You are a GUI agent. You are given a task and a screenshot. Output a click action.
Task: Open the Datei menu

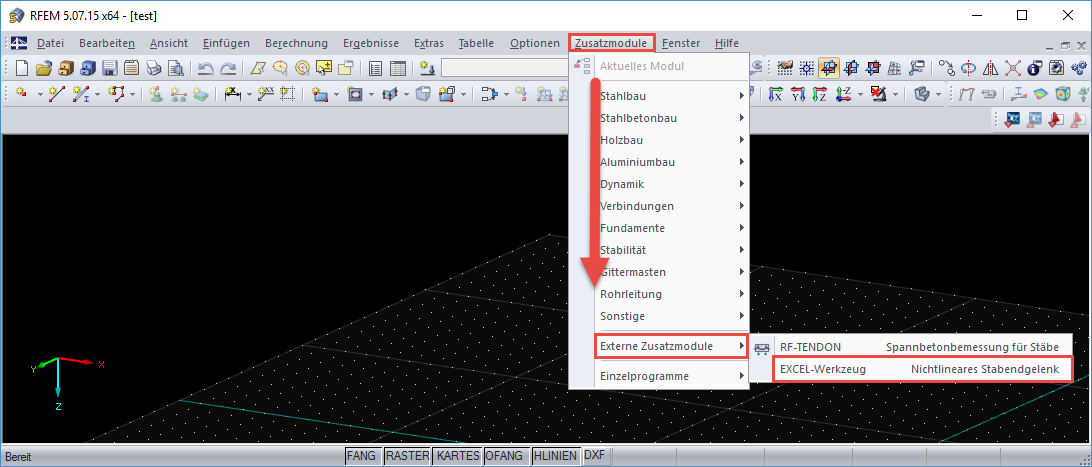(x=50, y=43)
